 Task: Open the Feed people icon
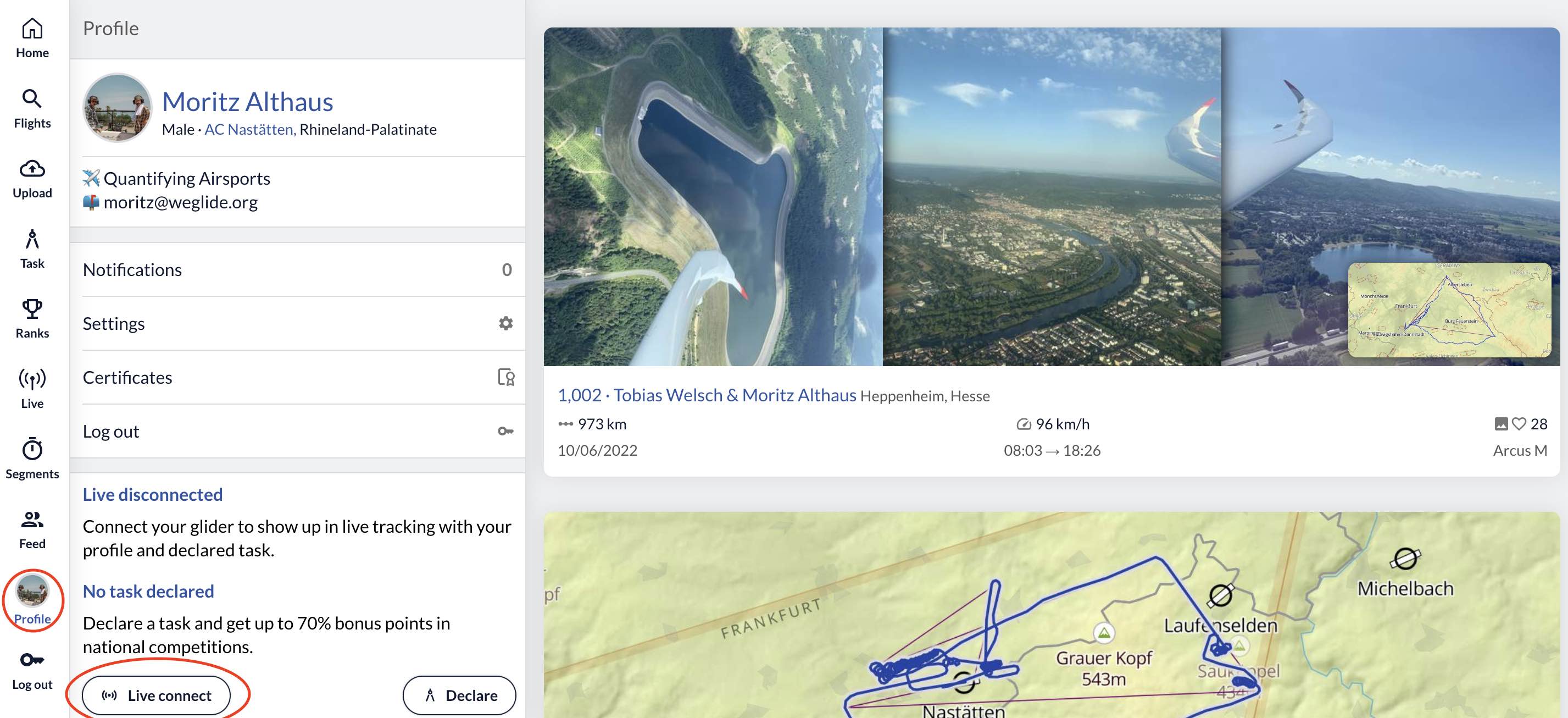[x=32, y=520]
